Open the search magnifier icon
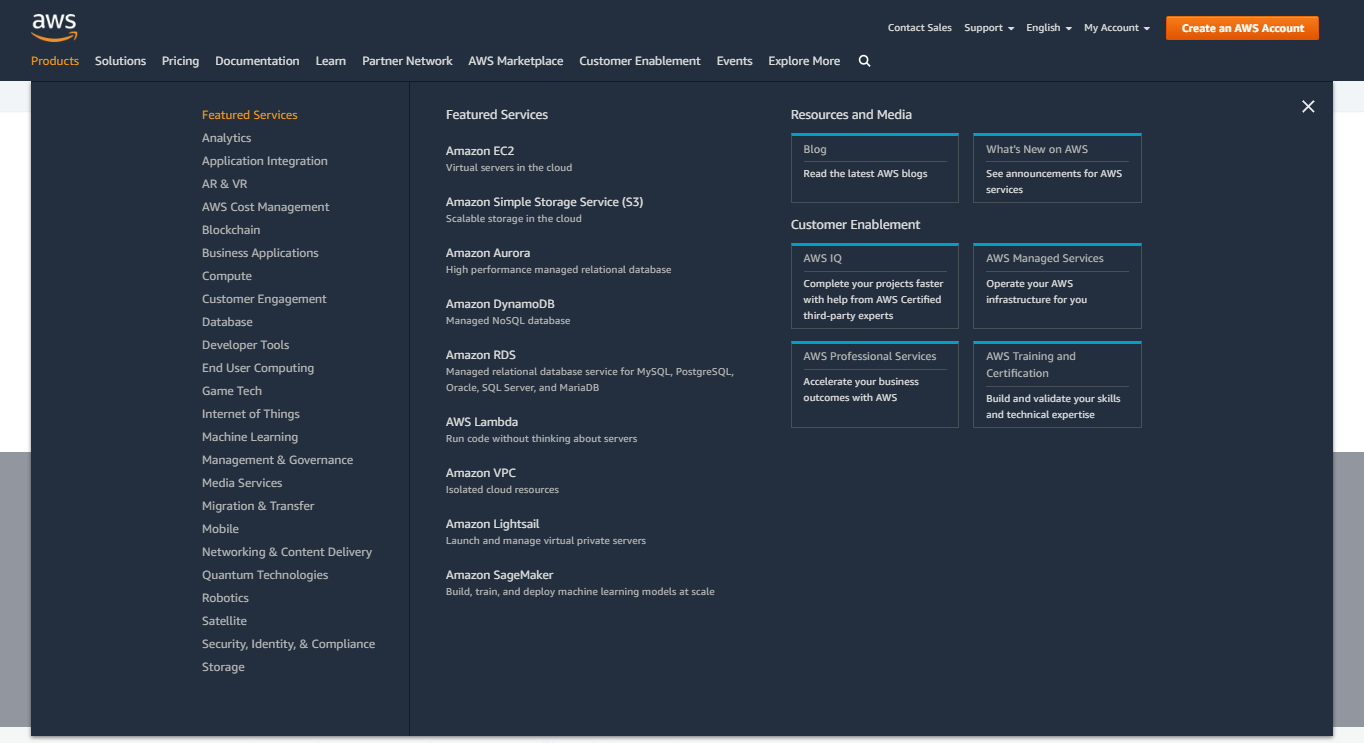1364x743 pixels. (x=864, y=61)
